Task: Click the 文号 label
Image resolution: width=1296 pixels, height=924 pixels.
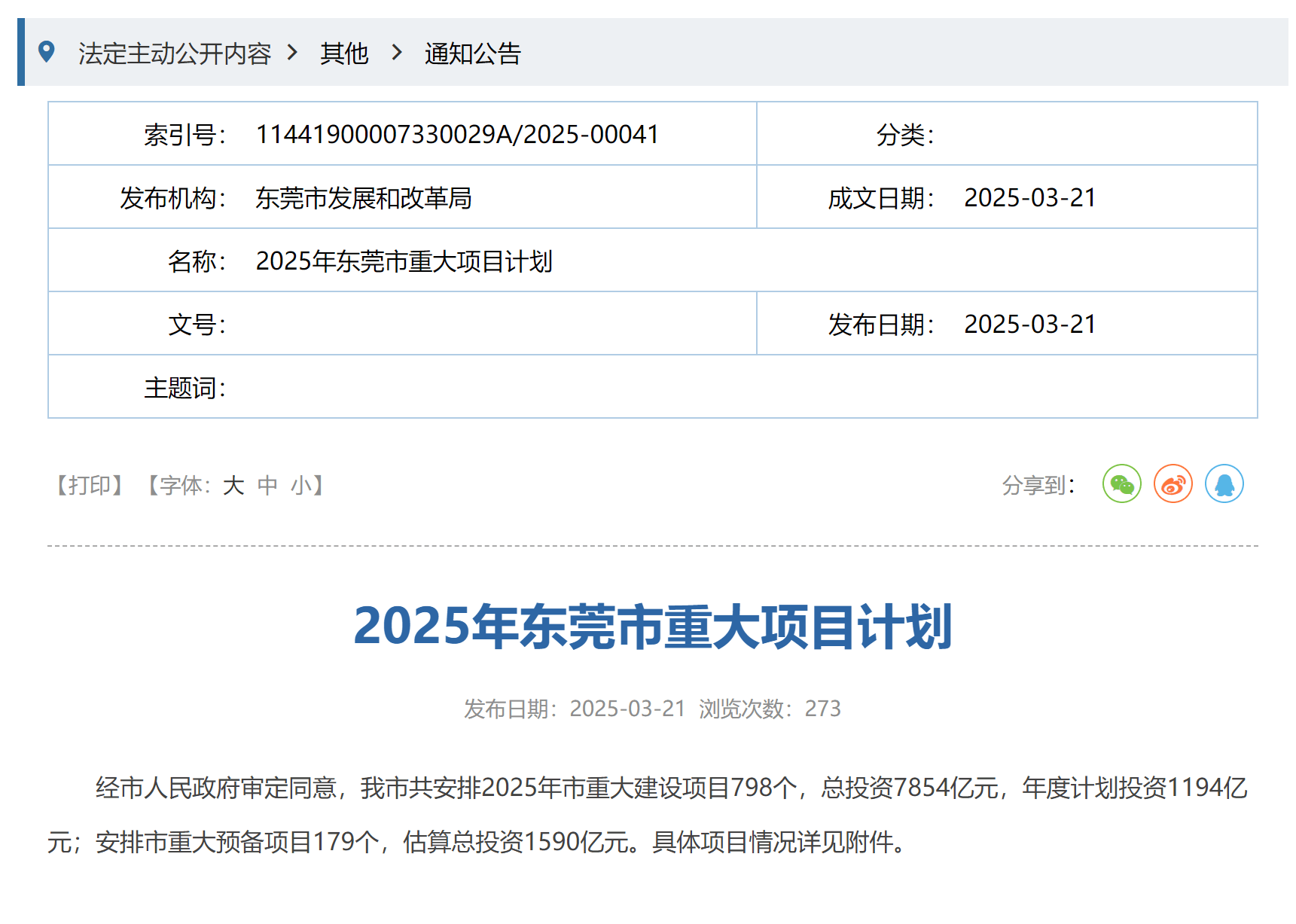Action: point(197,325)
